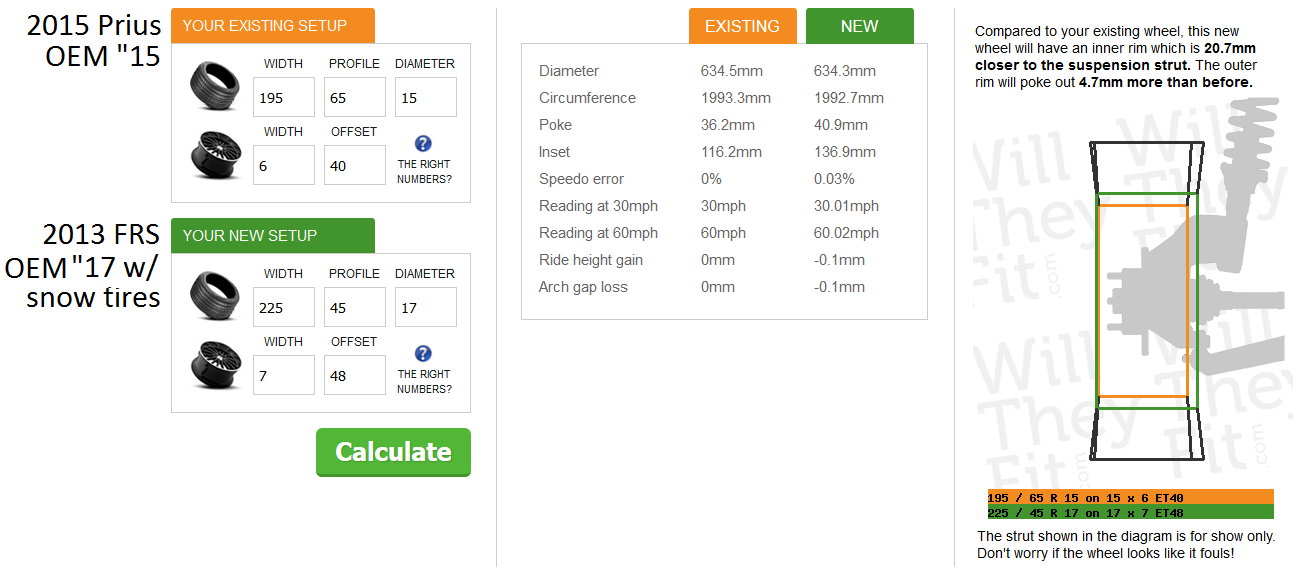1297x572 pixels.
Task: Click the new setup wheel rim image
Action: click(214, 365)
